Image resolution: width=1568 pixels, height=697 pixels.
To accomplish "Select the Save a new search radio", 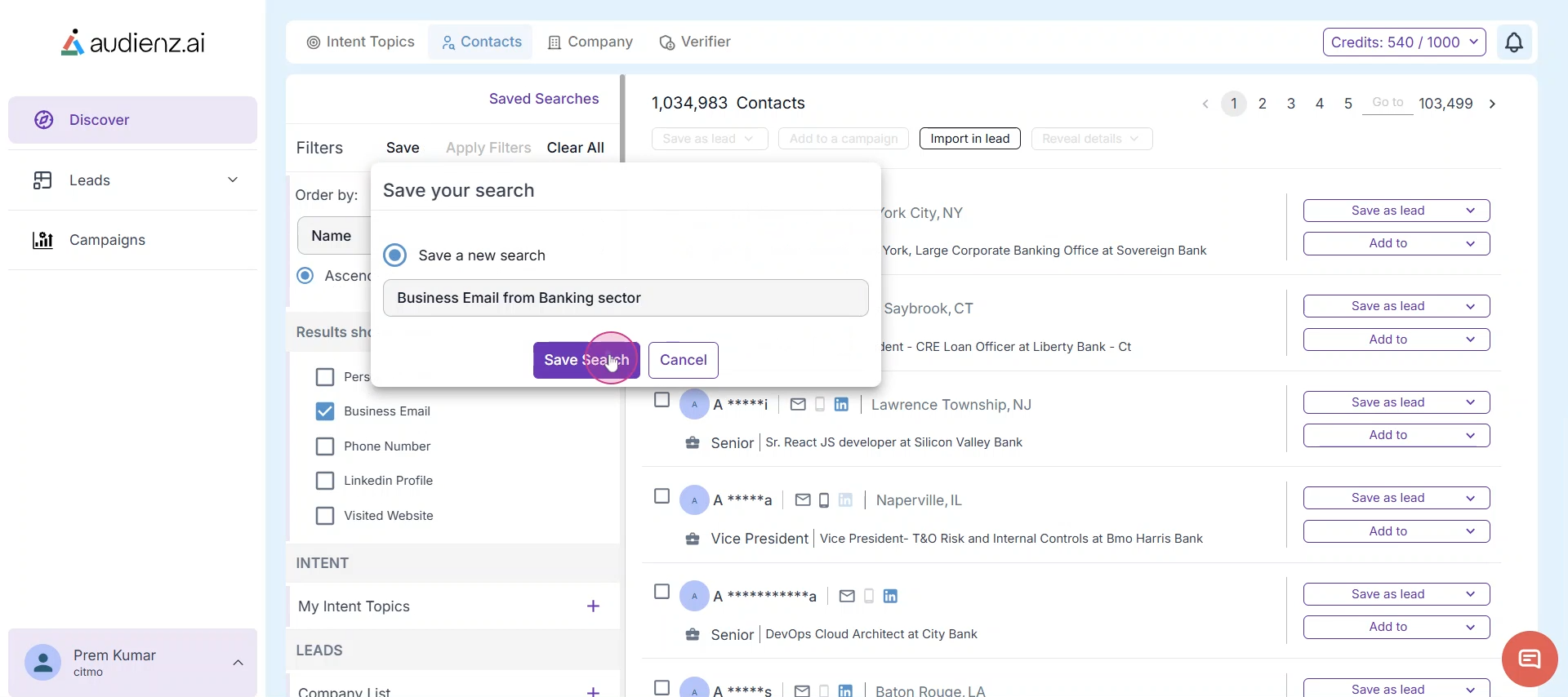I will pos(395,255).
